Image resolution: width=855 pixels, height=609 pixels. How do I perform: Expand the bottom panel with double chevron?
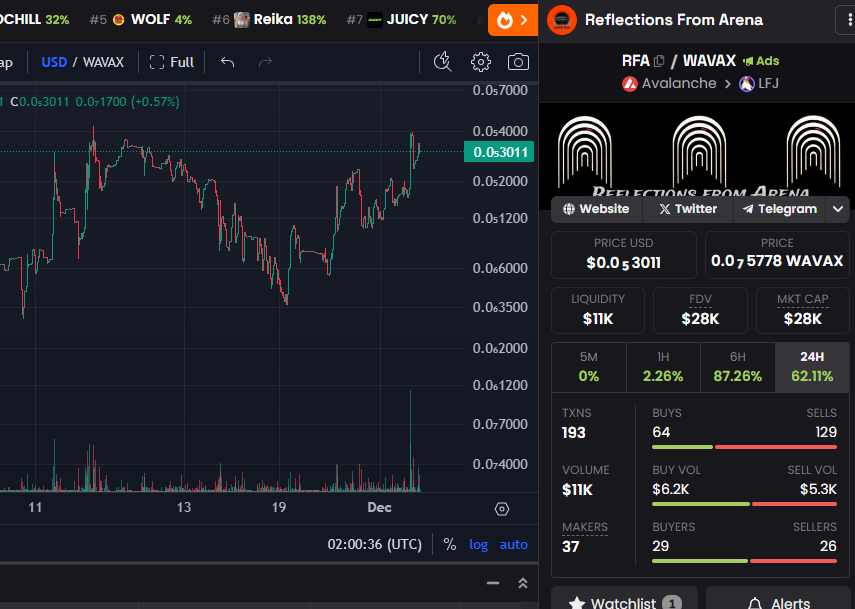pos(522,583)
